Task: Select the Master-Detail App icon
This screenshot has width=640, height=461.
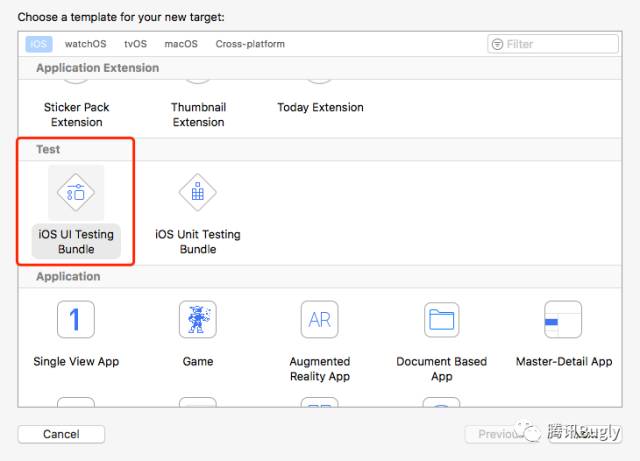Action: (x=563, y=319)
